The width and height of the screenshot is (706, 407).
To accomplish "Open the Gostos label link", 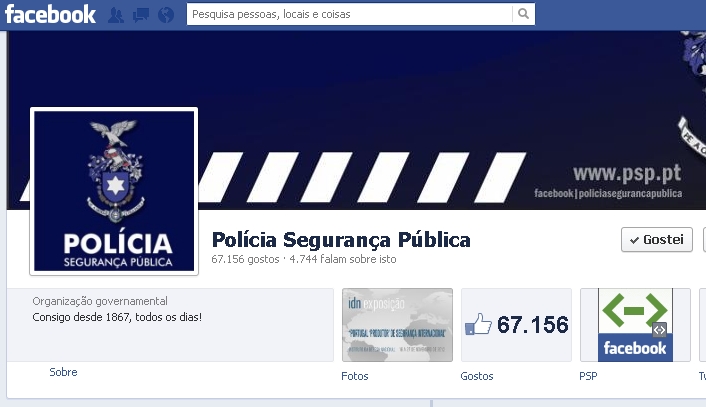I will pyautogui.click(x=477, y=376).
